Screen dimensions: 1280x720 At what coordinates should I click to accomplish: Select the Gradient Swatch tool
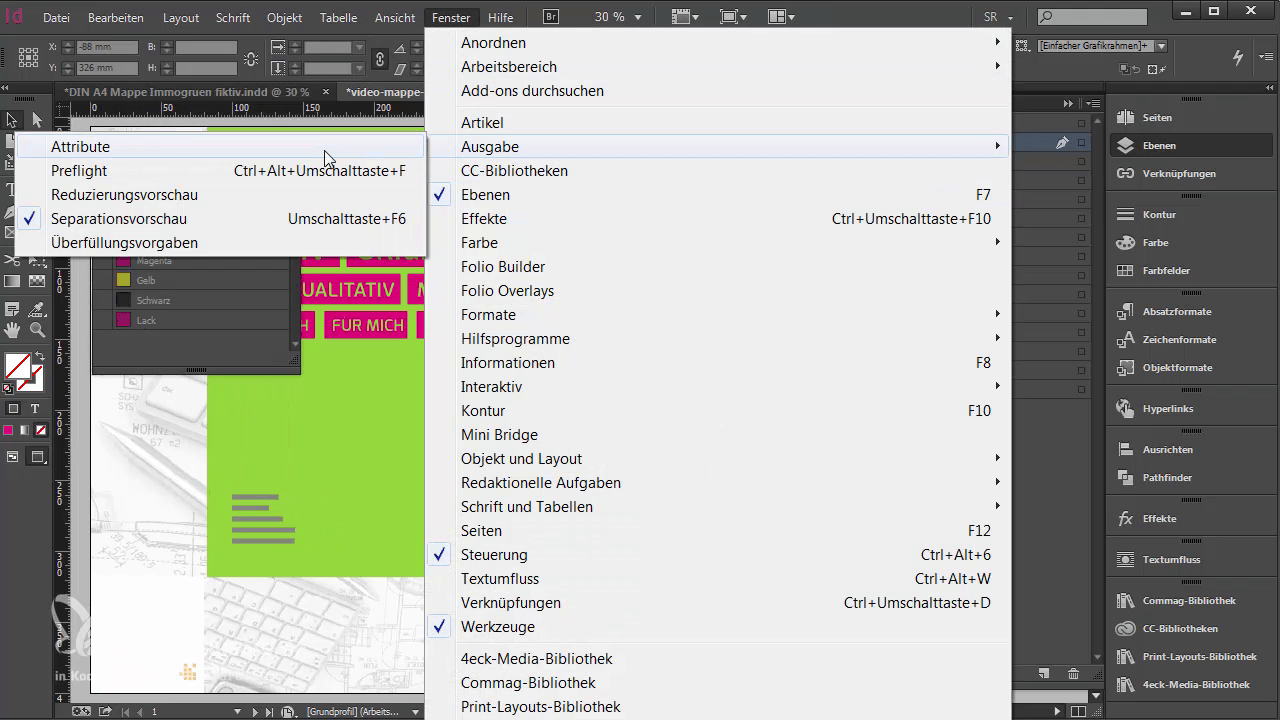(x=12, y=281)
